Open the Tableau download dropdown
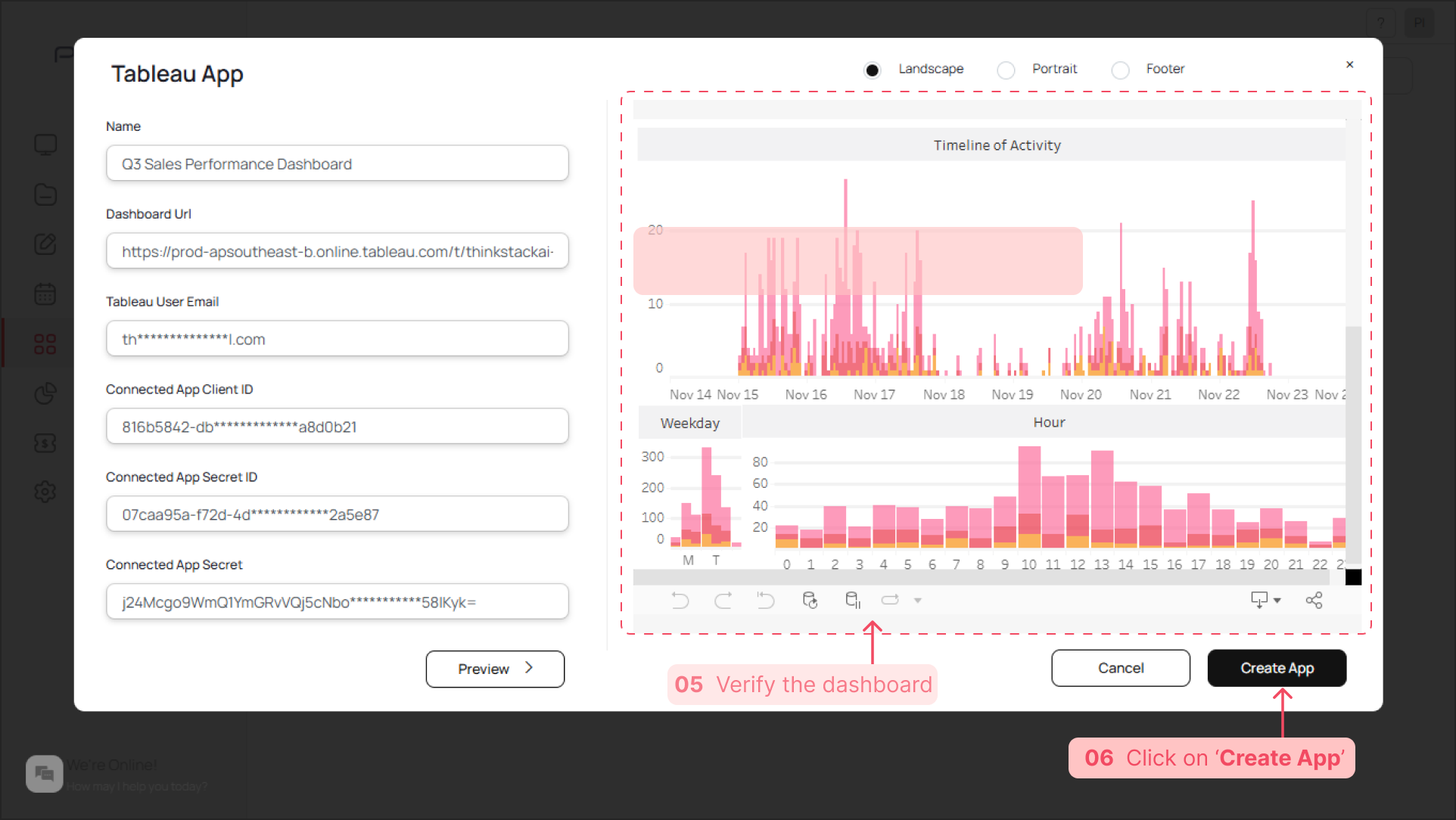 [x=1265, y=601]
